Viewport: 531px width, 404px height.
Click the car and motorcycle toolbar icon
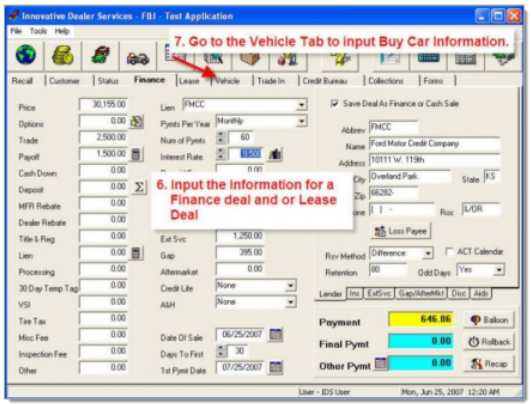(x=138, y=58)
